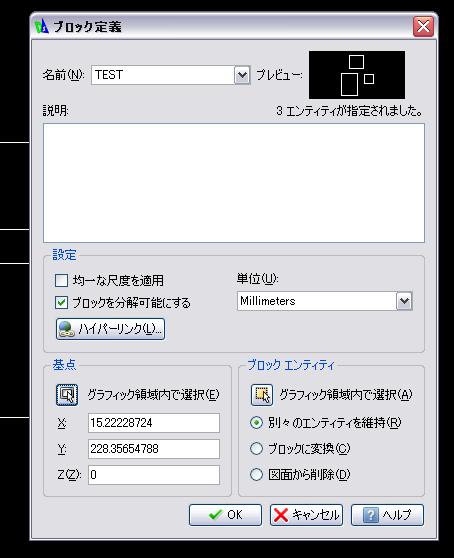
Task: Click the X coordinate field 15.22228724
Action: 154,423
